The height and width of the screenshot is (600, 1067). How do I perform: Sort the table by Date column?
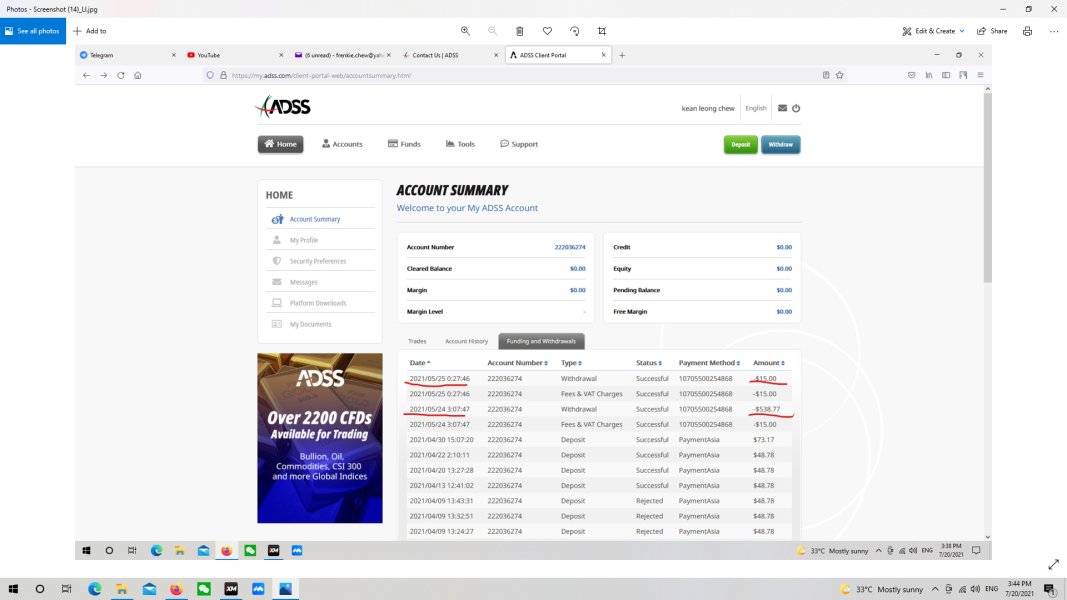click(x=420, y=363)
